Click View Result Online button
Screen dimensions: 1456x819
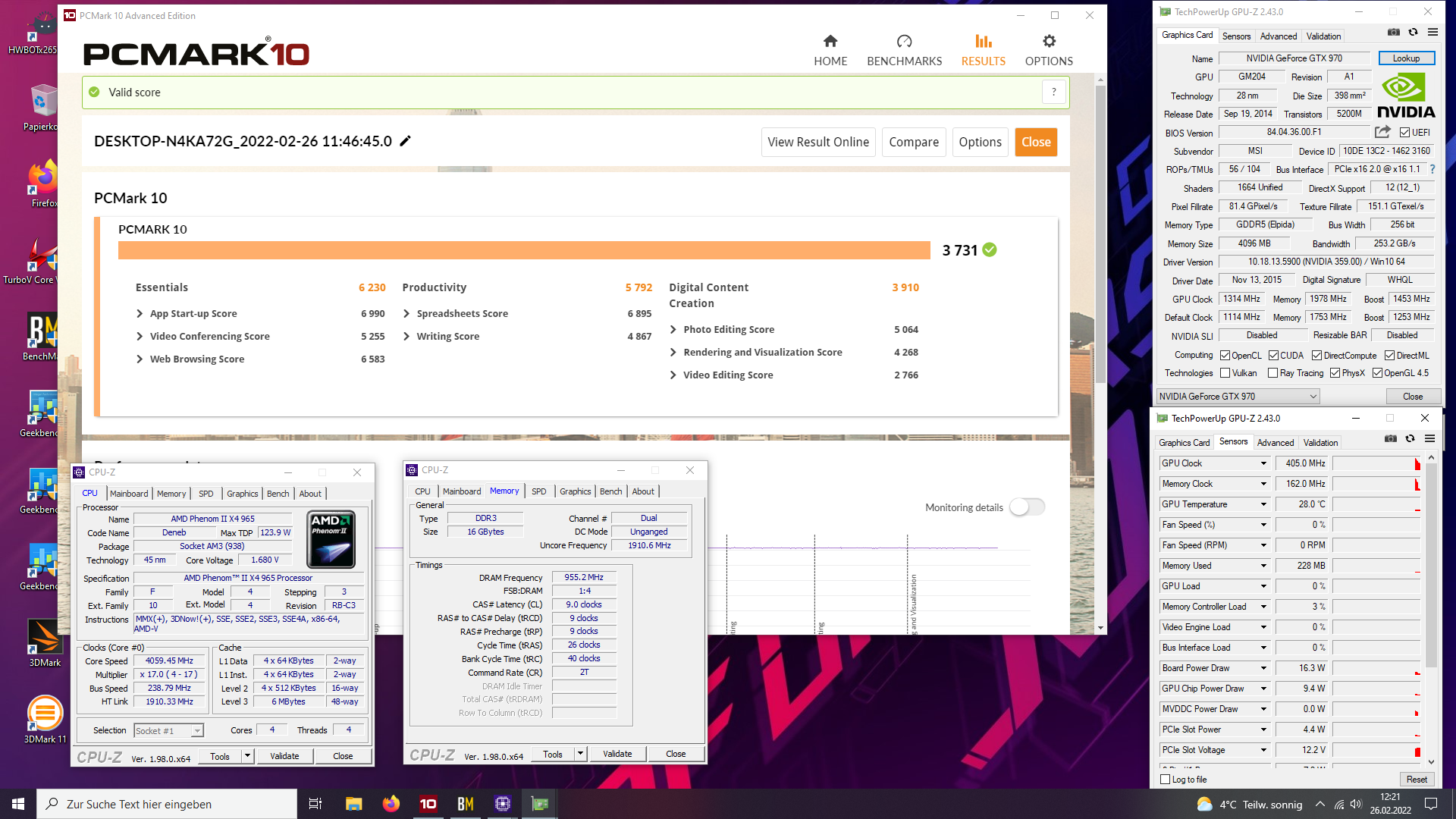[x=818, y=142]
